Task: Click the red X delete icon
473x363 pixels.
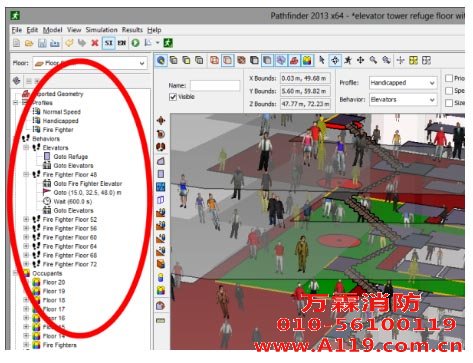Action: pos(95,43)
